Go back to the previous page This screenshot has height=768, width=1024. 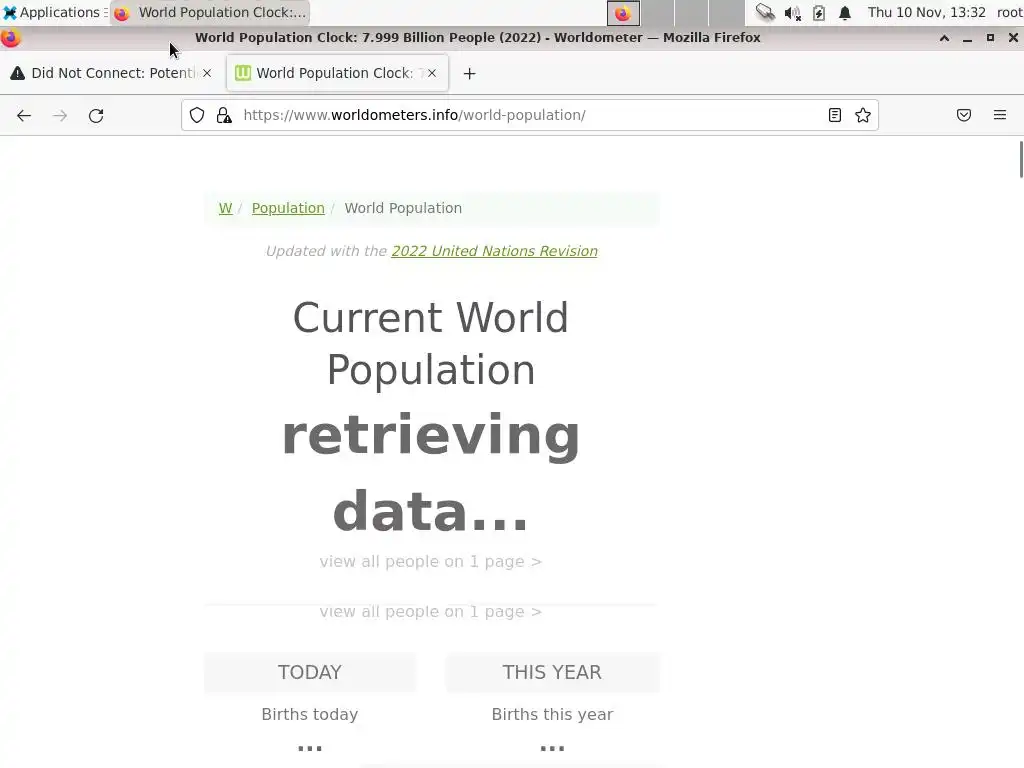pyautogui.click(x=24, y=116)
